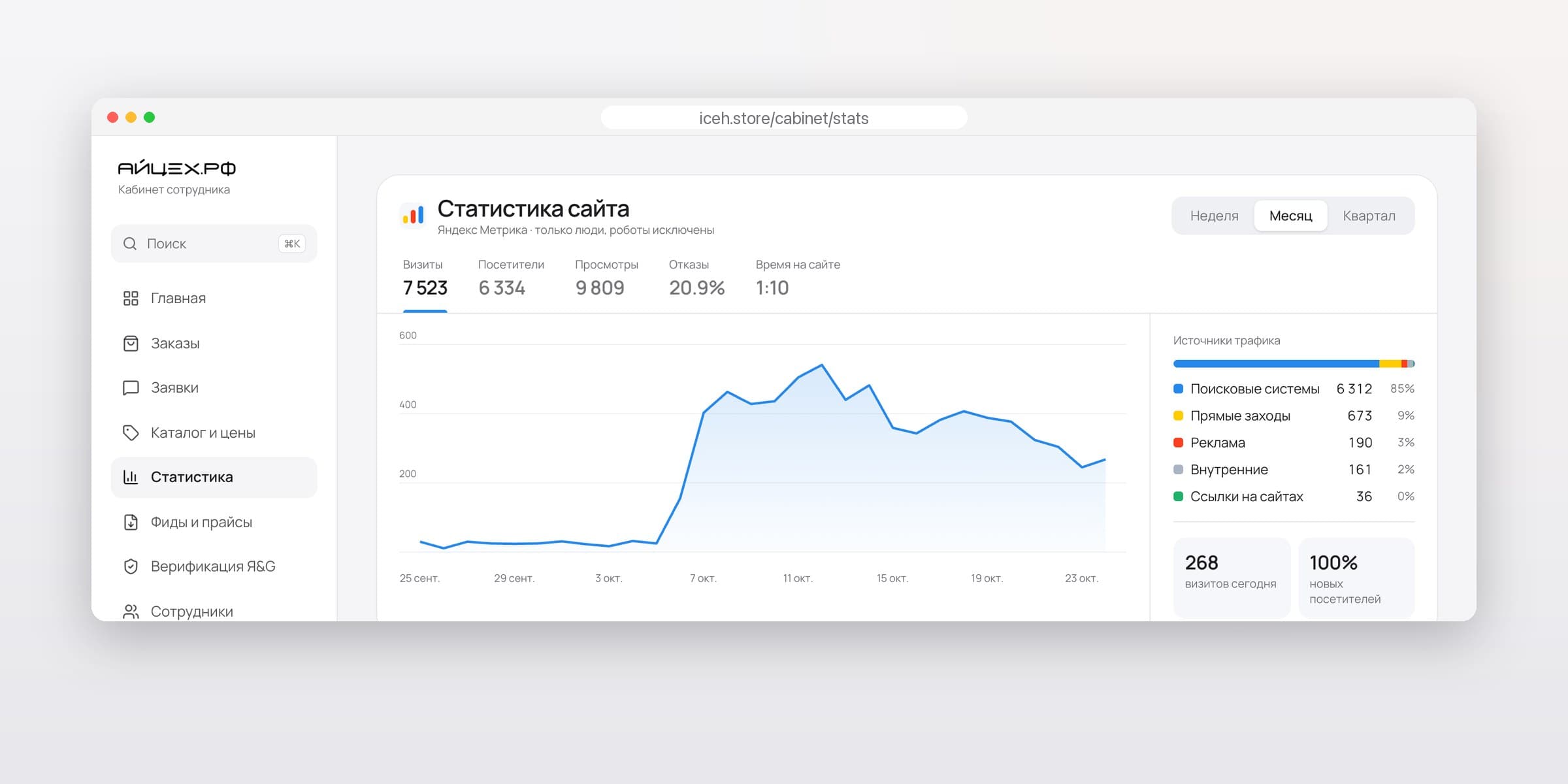Screen dimensions: 1568x784
Task: Click the 673 direct visits value
Action: tap(1360, 416)
